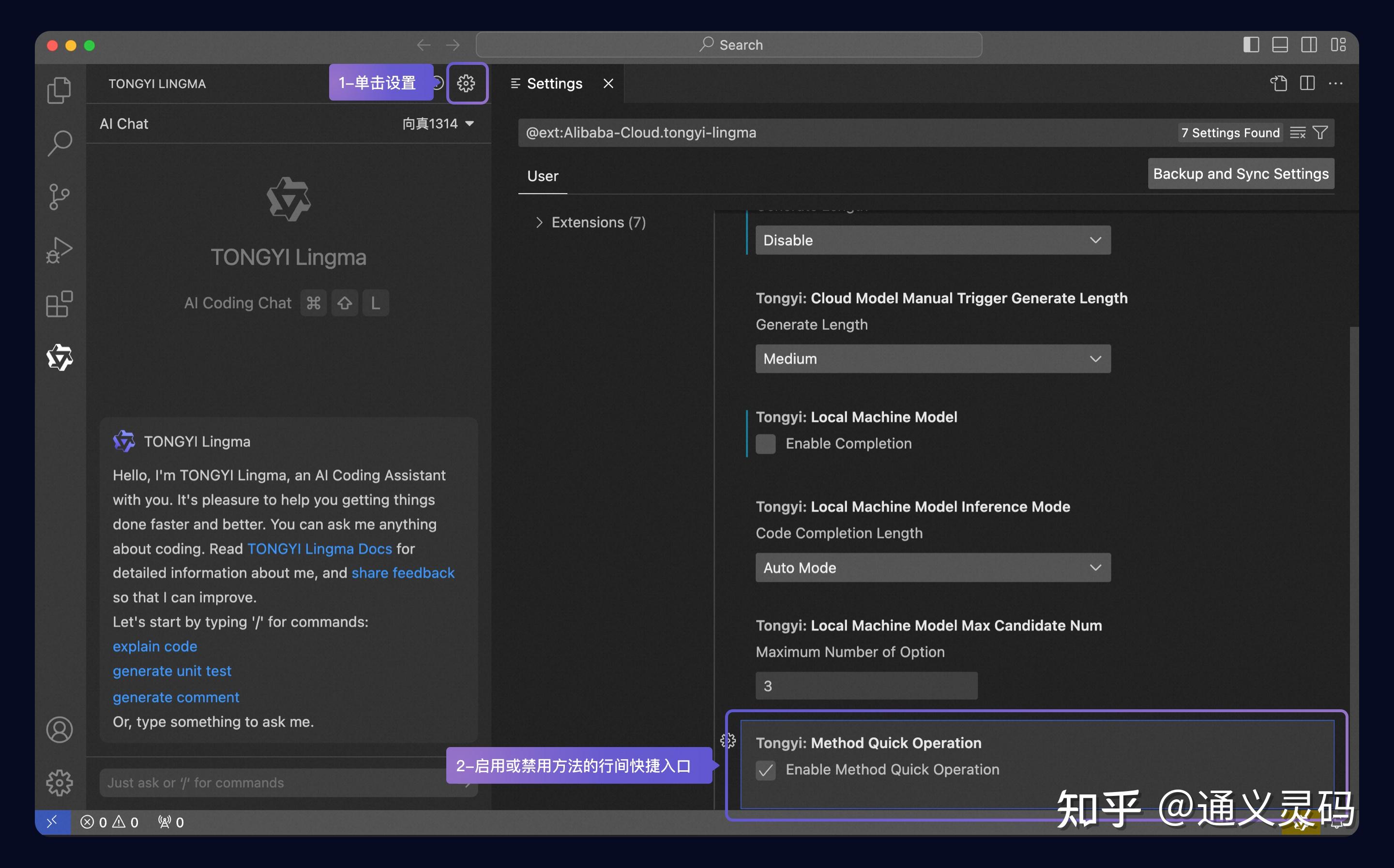Open the Search view in activity bar
Image resolution: width=1394 pixels, height=868 pixels.
pos(59,143)
